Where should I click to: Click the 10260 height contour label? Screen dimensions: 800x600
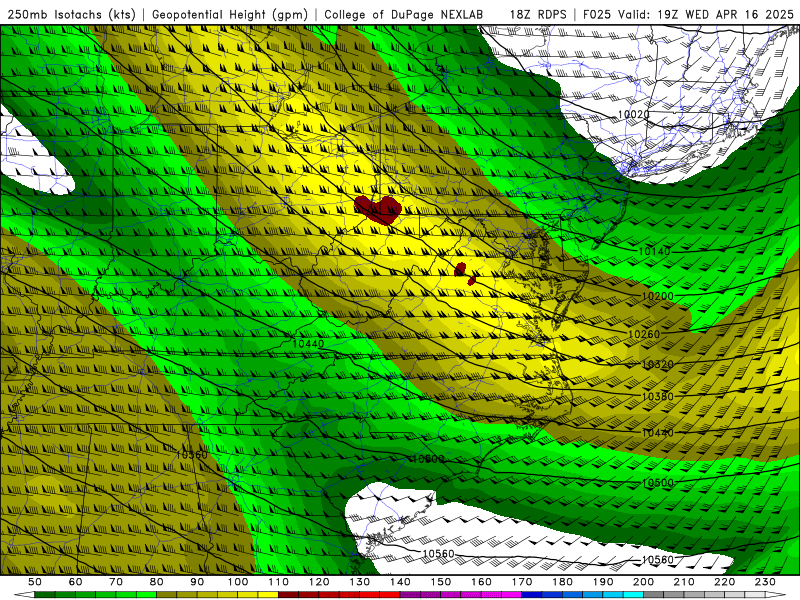click(x=643, y=334)
